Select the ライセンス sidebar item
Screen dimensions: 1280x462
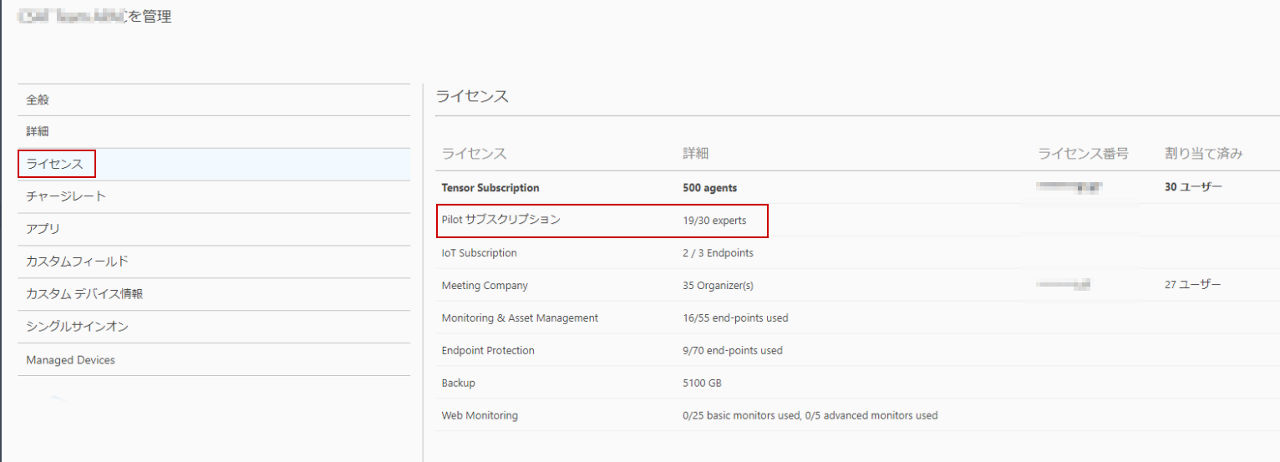tap(214, 164)
